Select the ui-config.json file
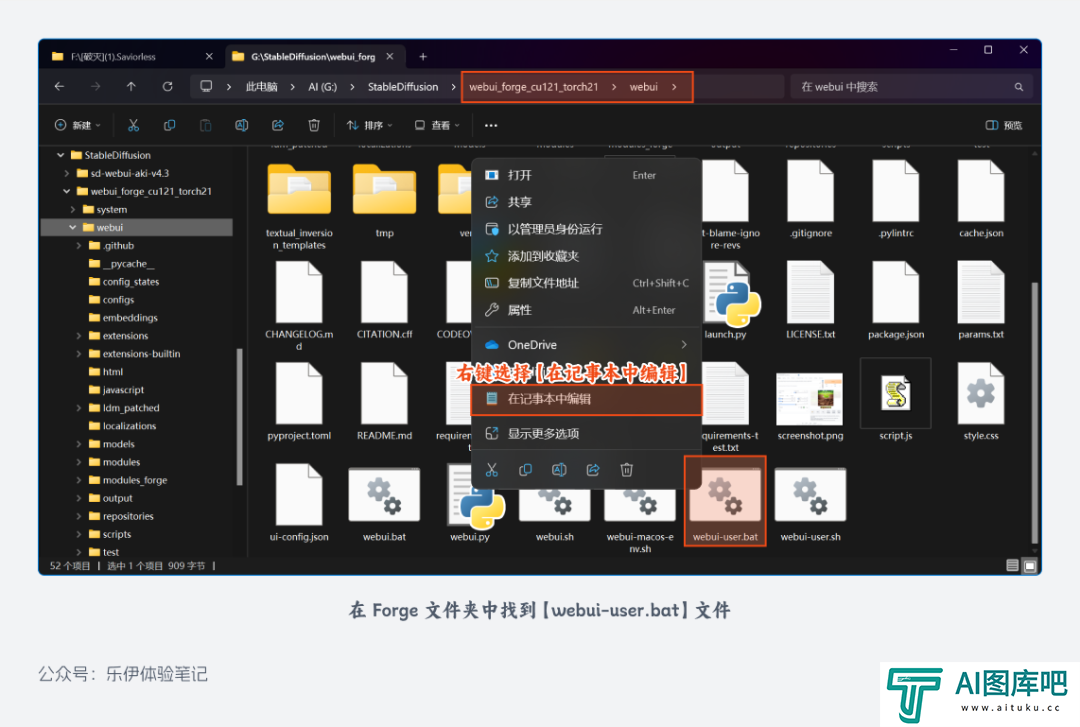The width and height of the screenshot is (1080, 727). (299, 504)
